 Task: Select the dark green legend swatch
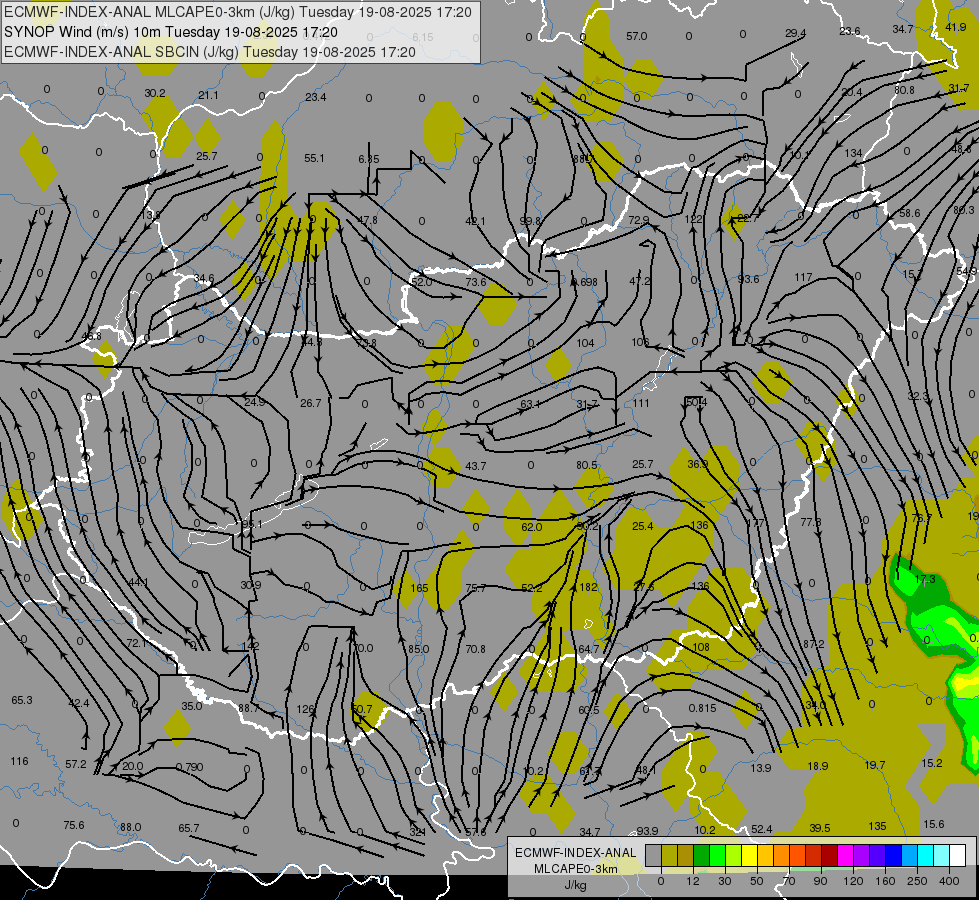point(702,856)
